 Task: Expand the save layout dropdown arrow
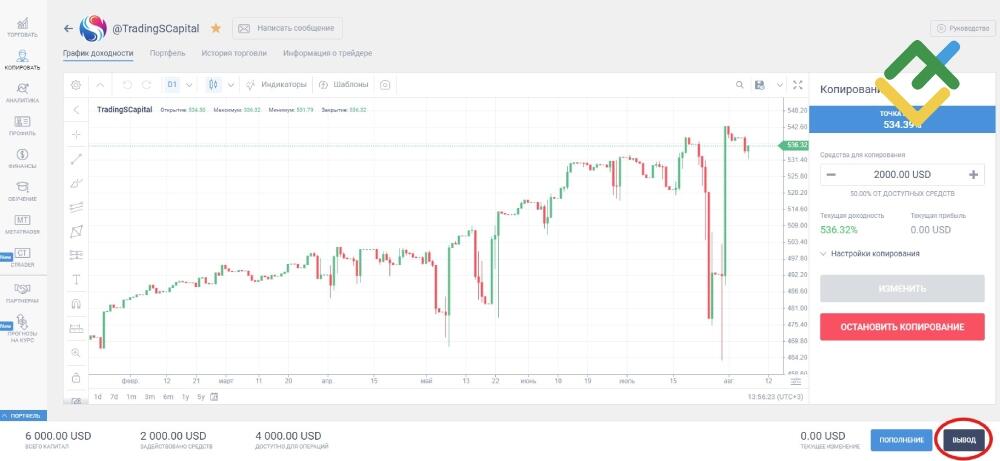tap(779, 85)
